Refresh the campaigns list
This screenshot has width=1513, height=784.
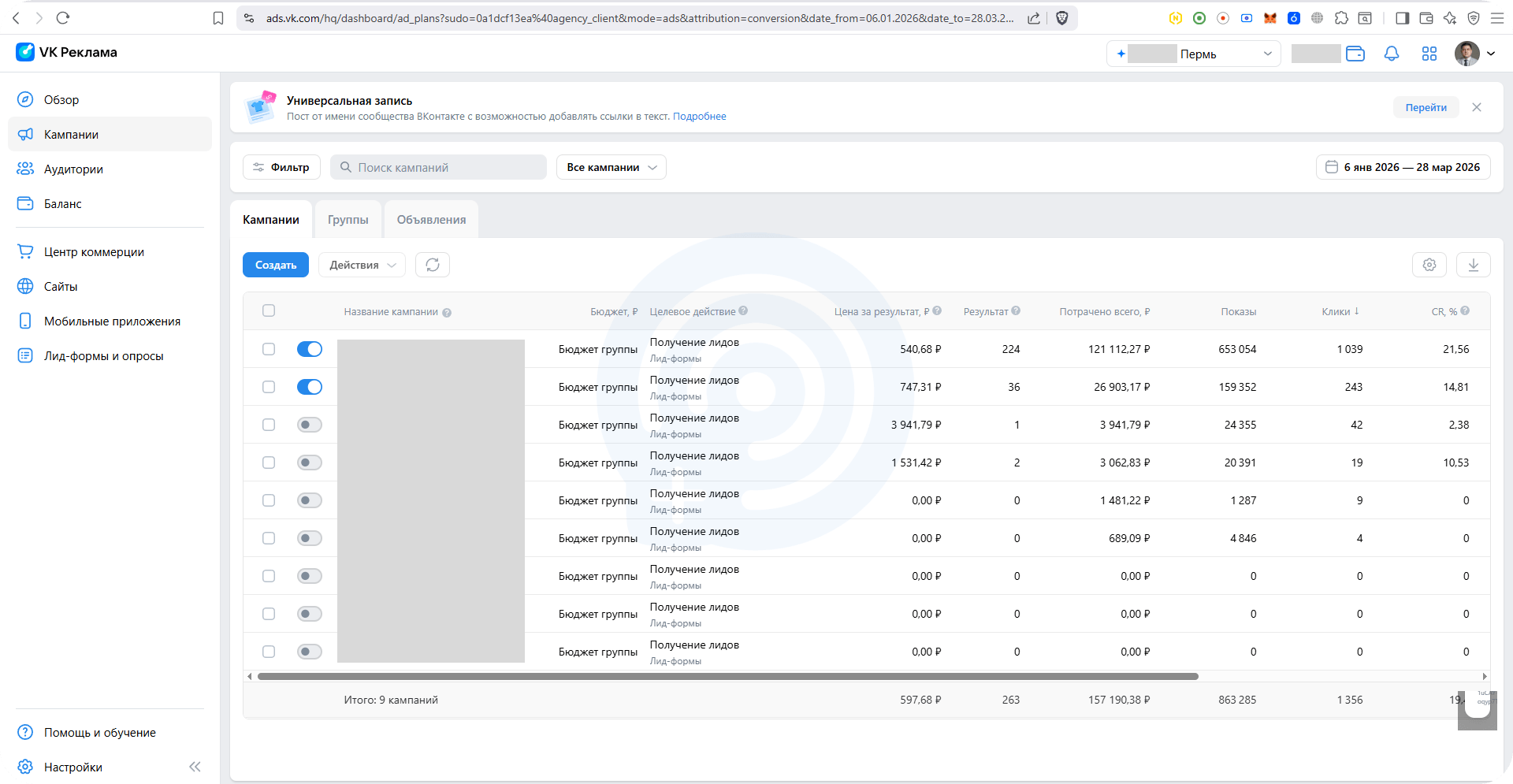433,265
